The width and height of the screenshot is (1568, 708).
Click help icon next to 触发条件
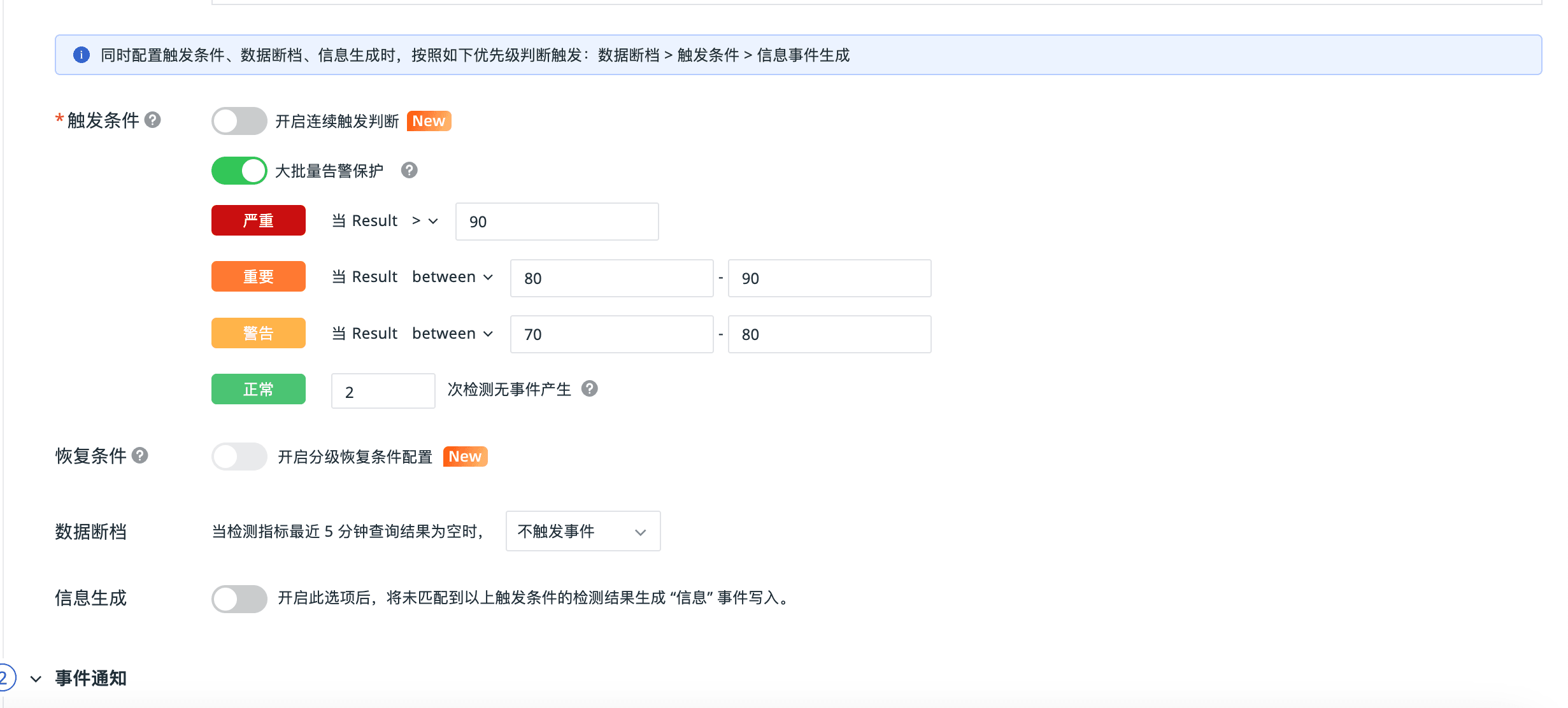(153, 120)
